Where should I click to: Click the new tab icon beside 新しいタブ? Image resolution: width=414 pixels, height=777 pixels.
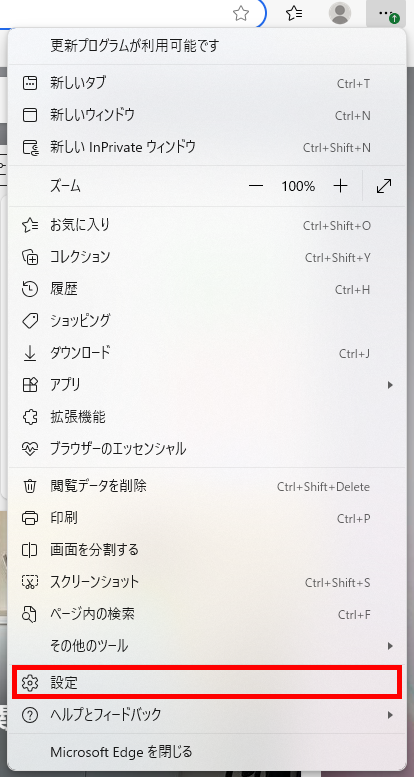click(x=30, y=83)
